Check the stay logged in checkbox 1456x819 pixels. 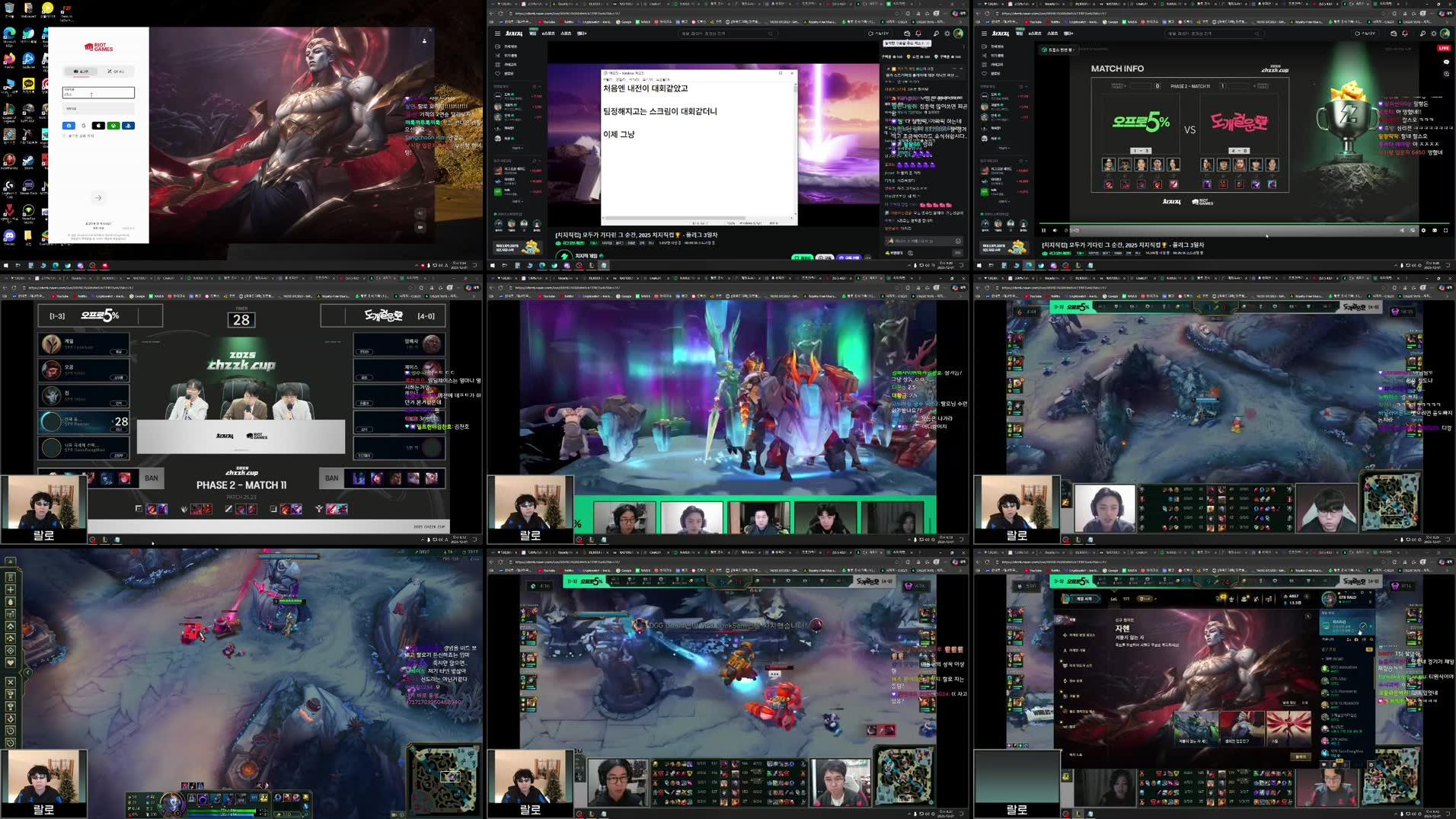[63, 136]
